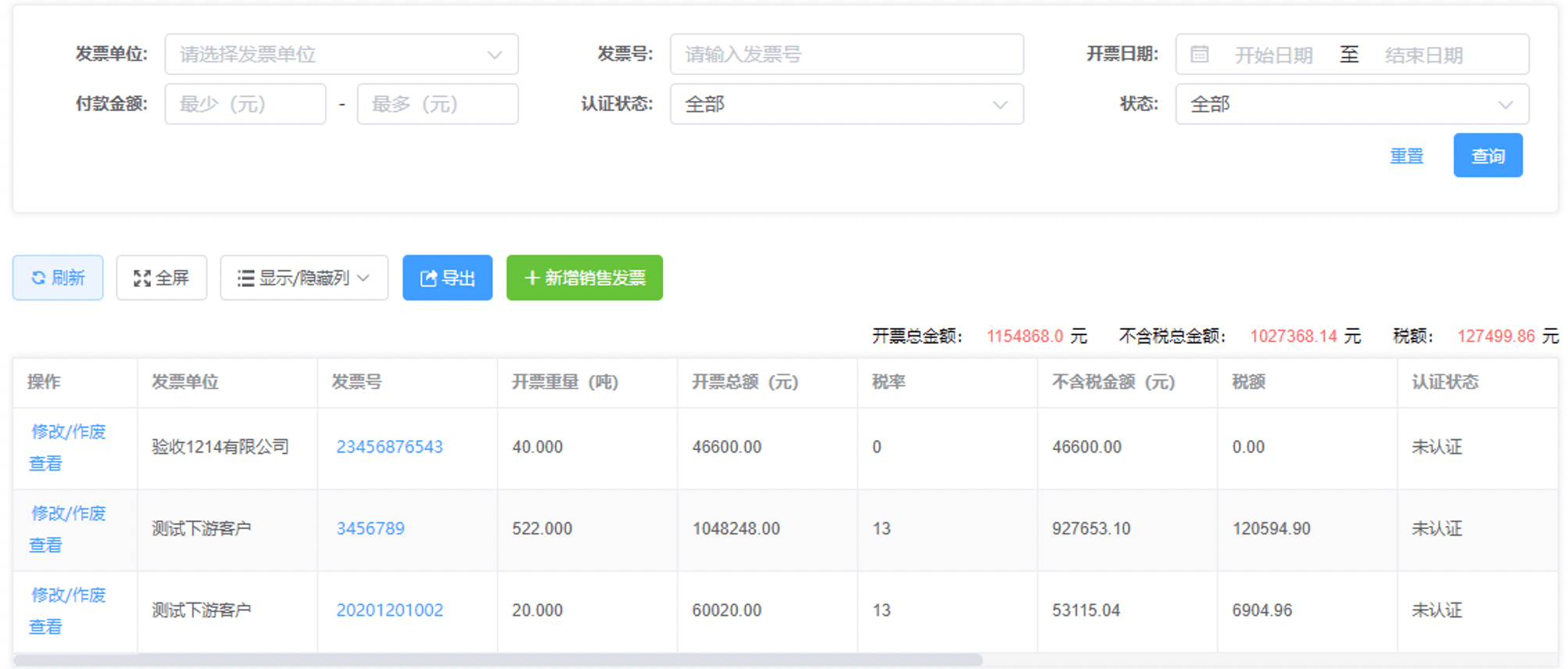Click the 开票总额（元） column header
This screenshot has width=1568, height=669.
coord(768,382)
